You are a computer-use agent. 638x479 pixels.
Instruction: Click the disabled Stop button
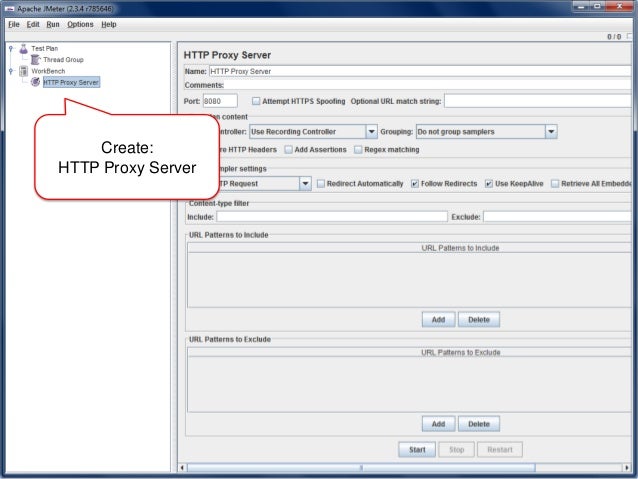coord(457,450)
